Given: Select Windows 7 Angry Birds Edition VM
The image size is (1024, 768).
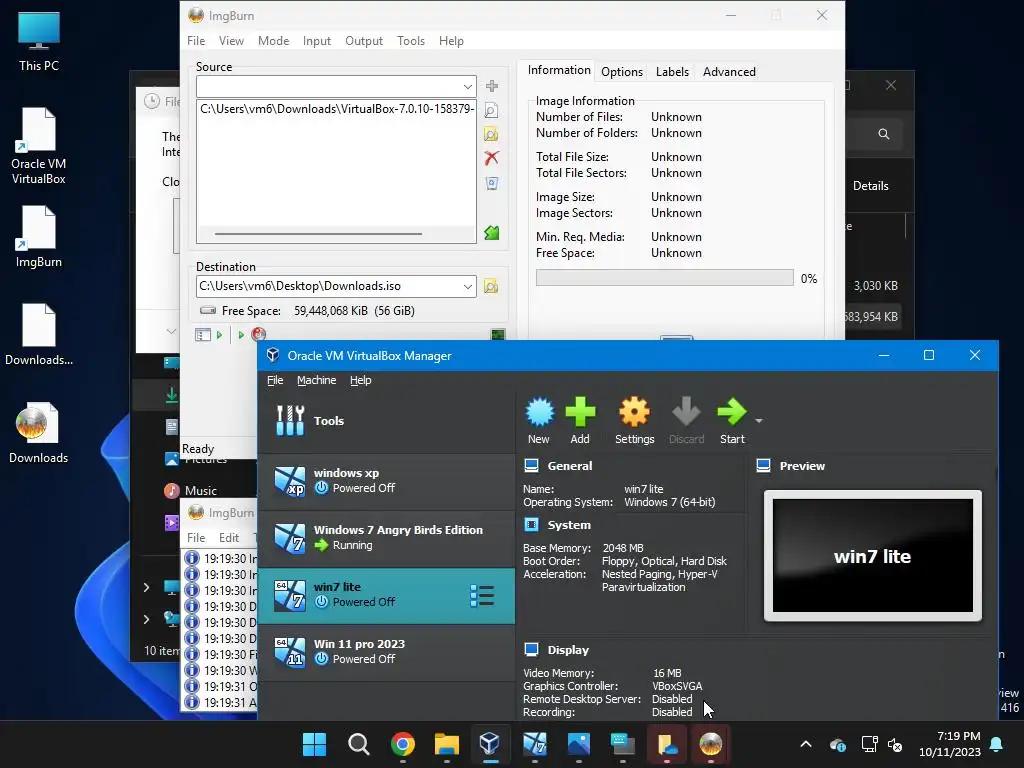Looking at the screenshot, I should click(x=386, y=538).
